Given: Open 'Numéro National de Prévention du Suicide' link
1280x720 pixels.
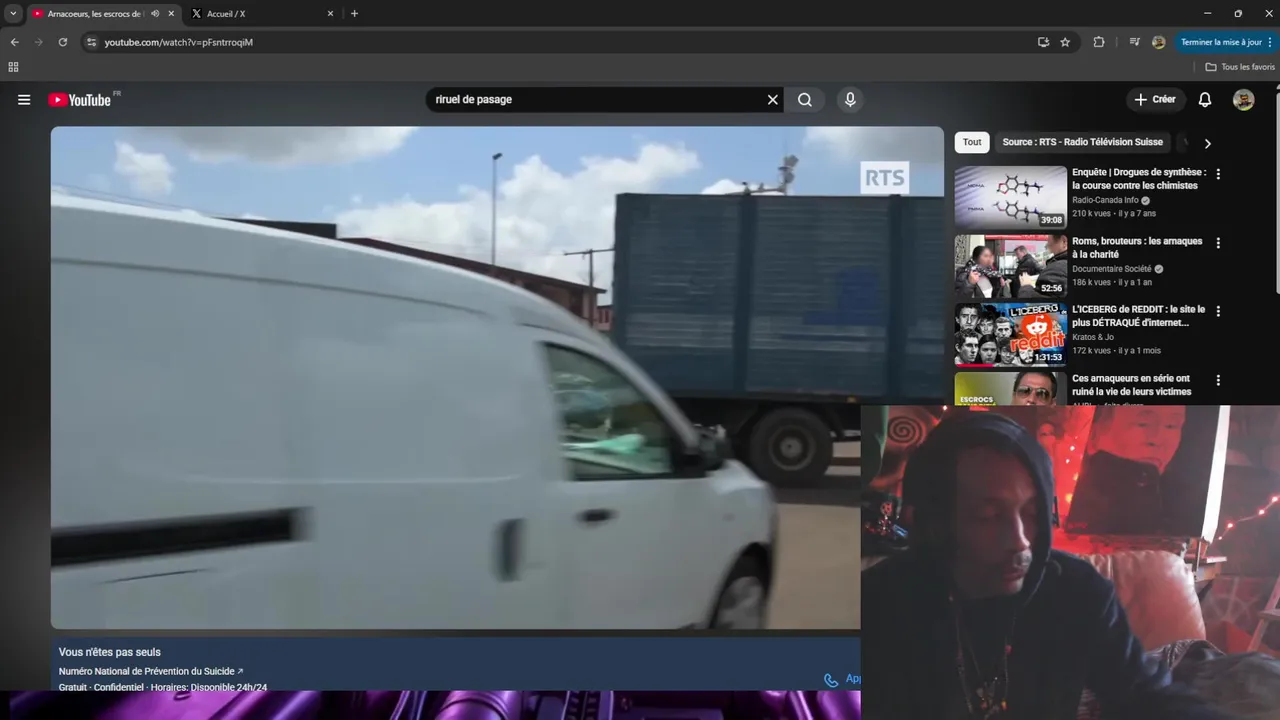Looking at the screenshot, I should click(x=151, y=671).
